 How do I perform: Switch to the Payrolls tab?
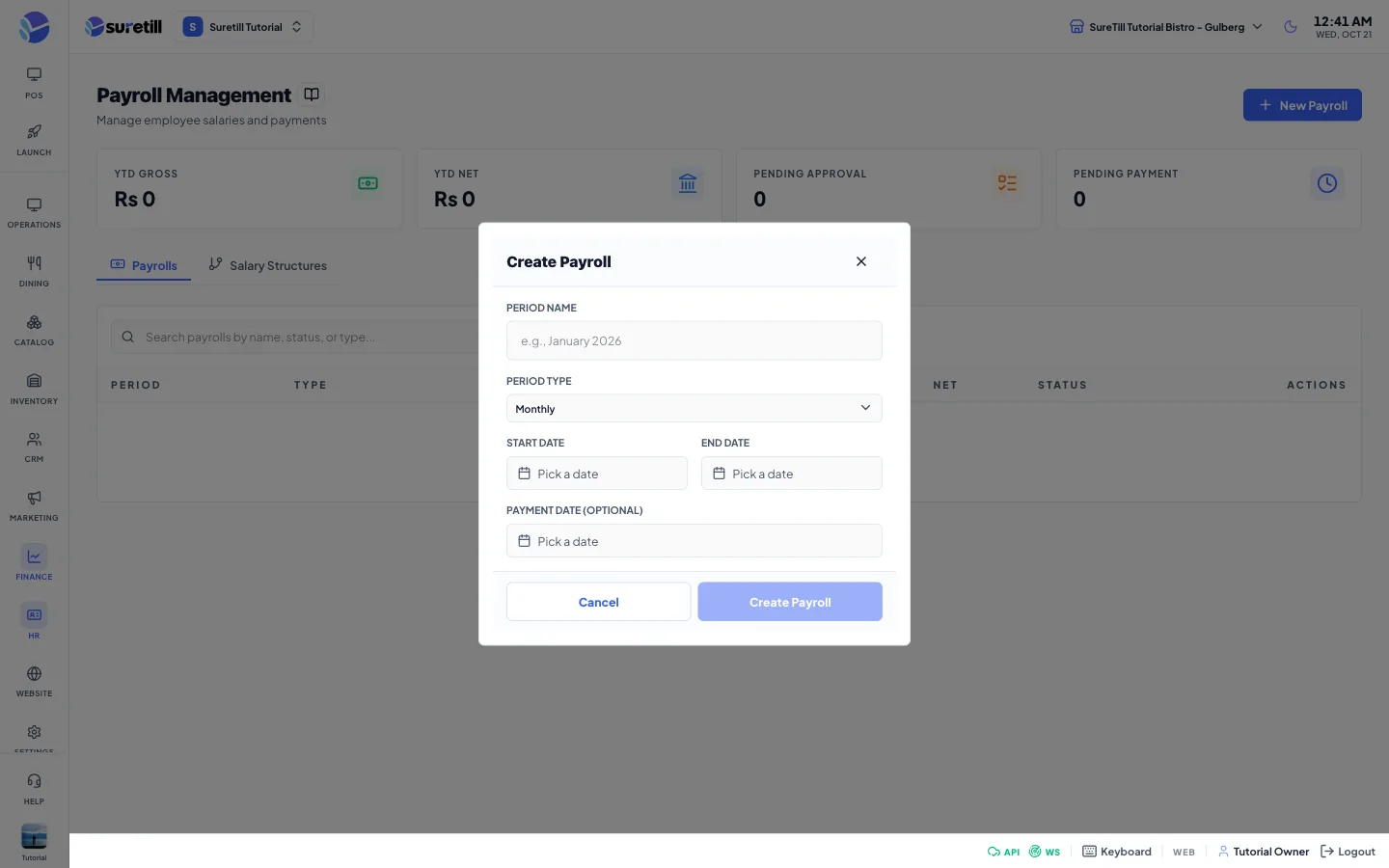pos(144,265)
